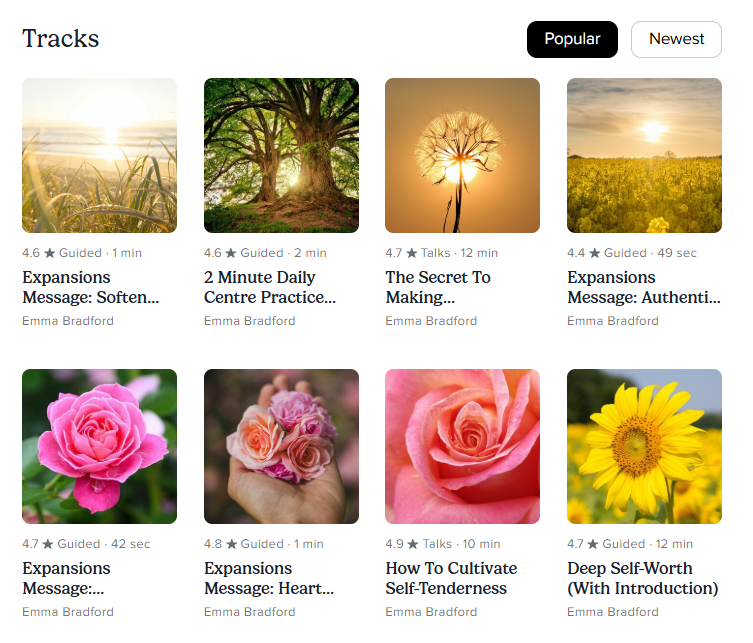Viewport: 753px width, 643px height.
Task: Open the dandelion sunset thumbnail
Action: tap(462, 155)
